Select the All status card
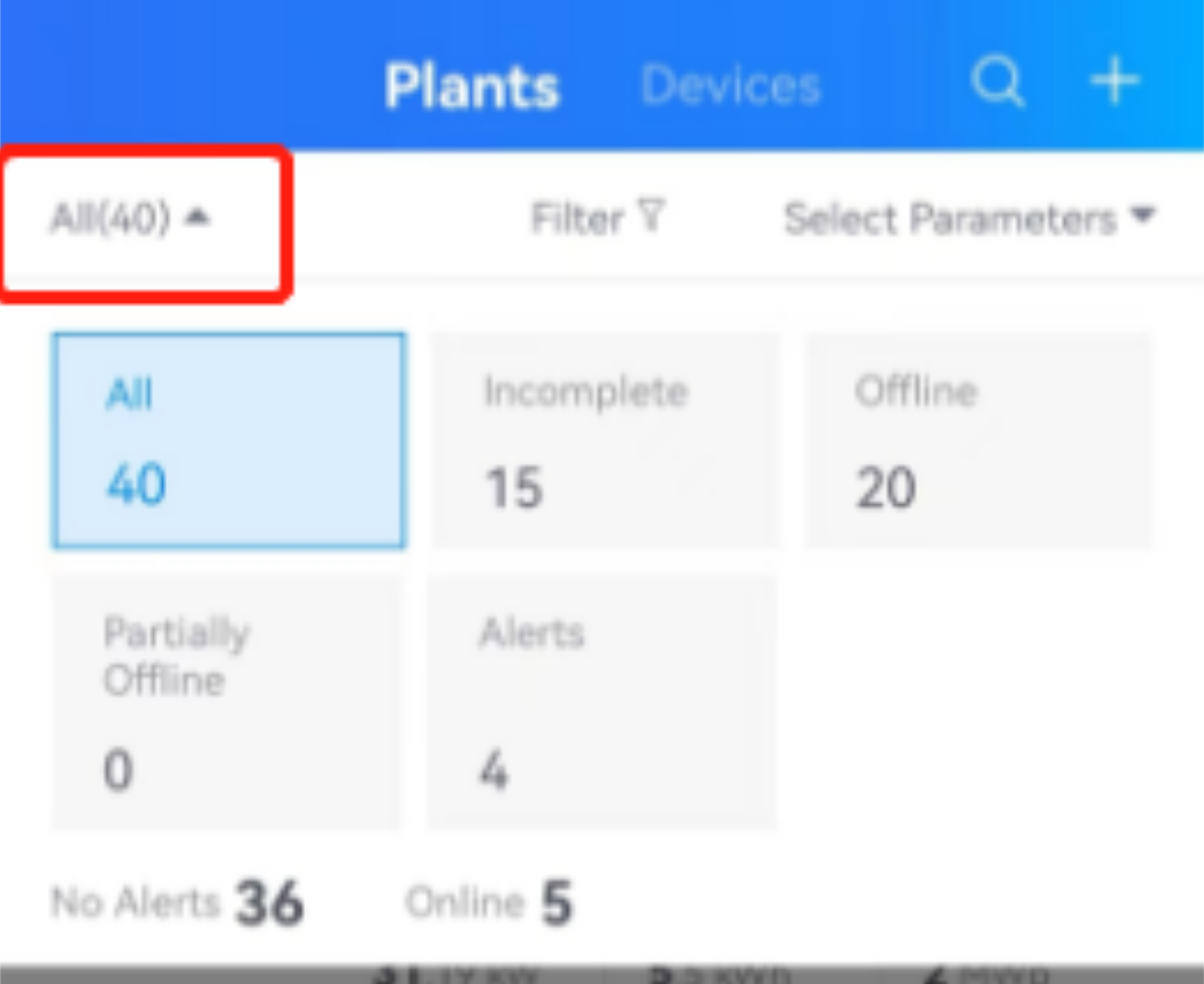The width and height of the screenshot is (1204, 984). 228,440
